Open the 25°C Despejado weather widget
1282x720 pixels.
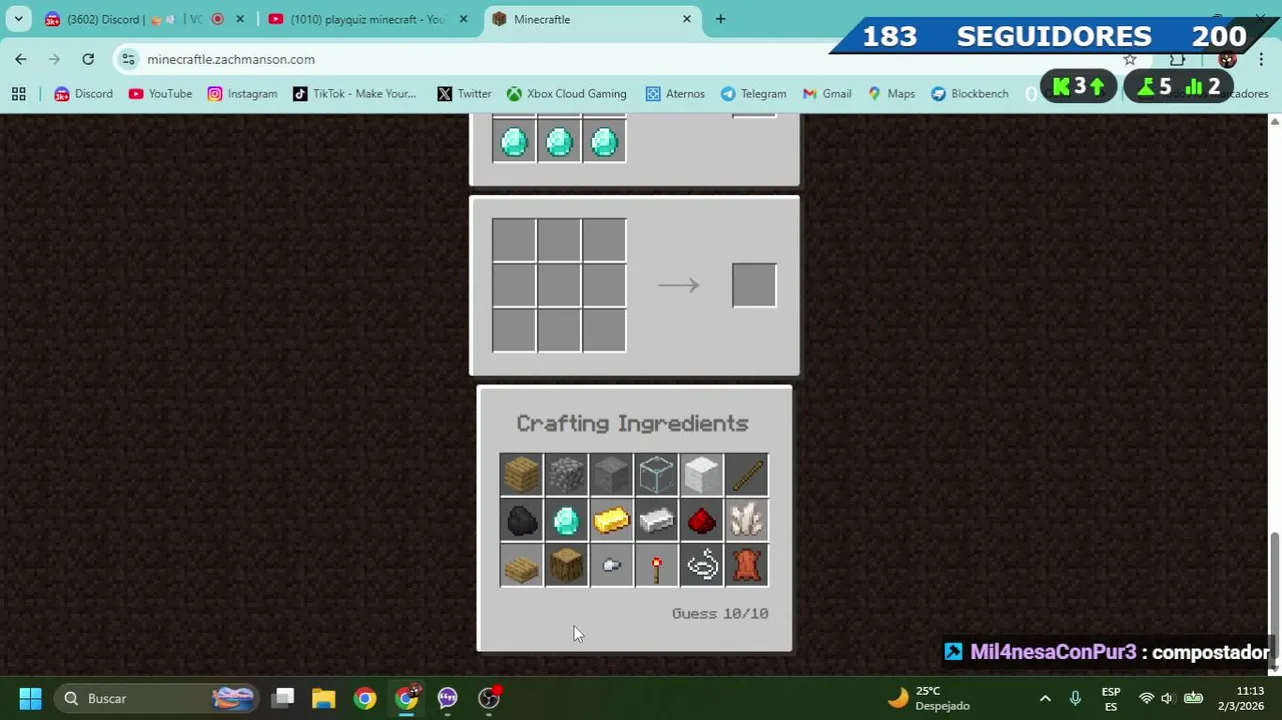coord(929,698)
